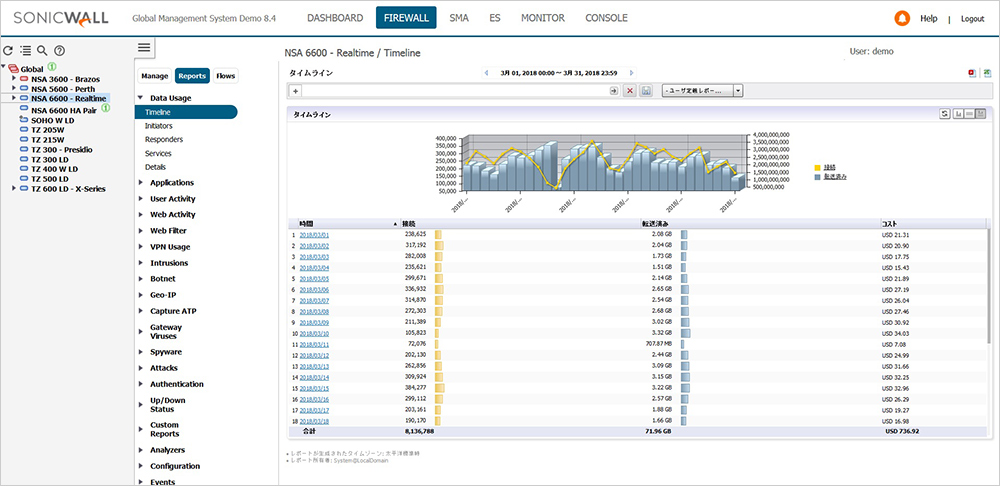This screenshot has width=1000, height=486.
Task: Click the go arrow in filter bar
Action: tap(614, 91)
